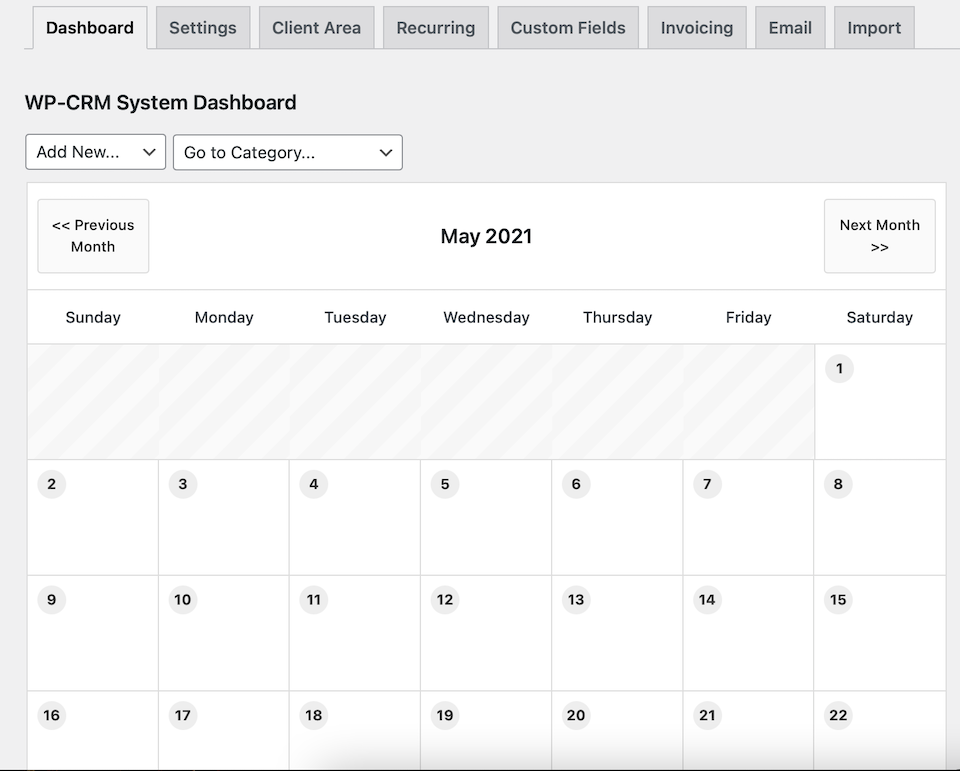This screenshot has width=960, height=771.
Task: Click the day 7 date badge
Action: click(707, 484)
